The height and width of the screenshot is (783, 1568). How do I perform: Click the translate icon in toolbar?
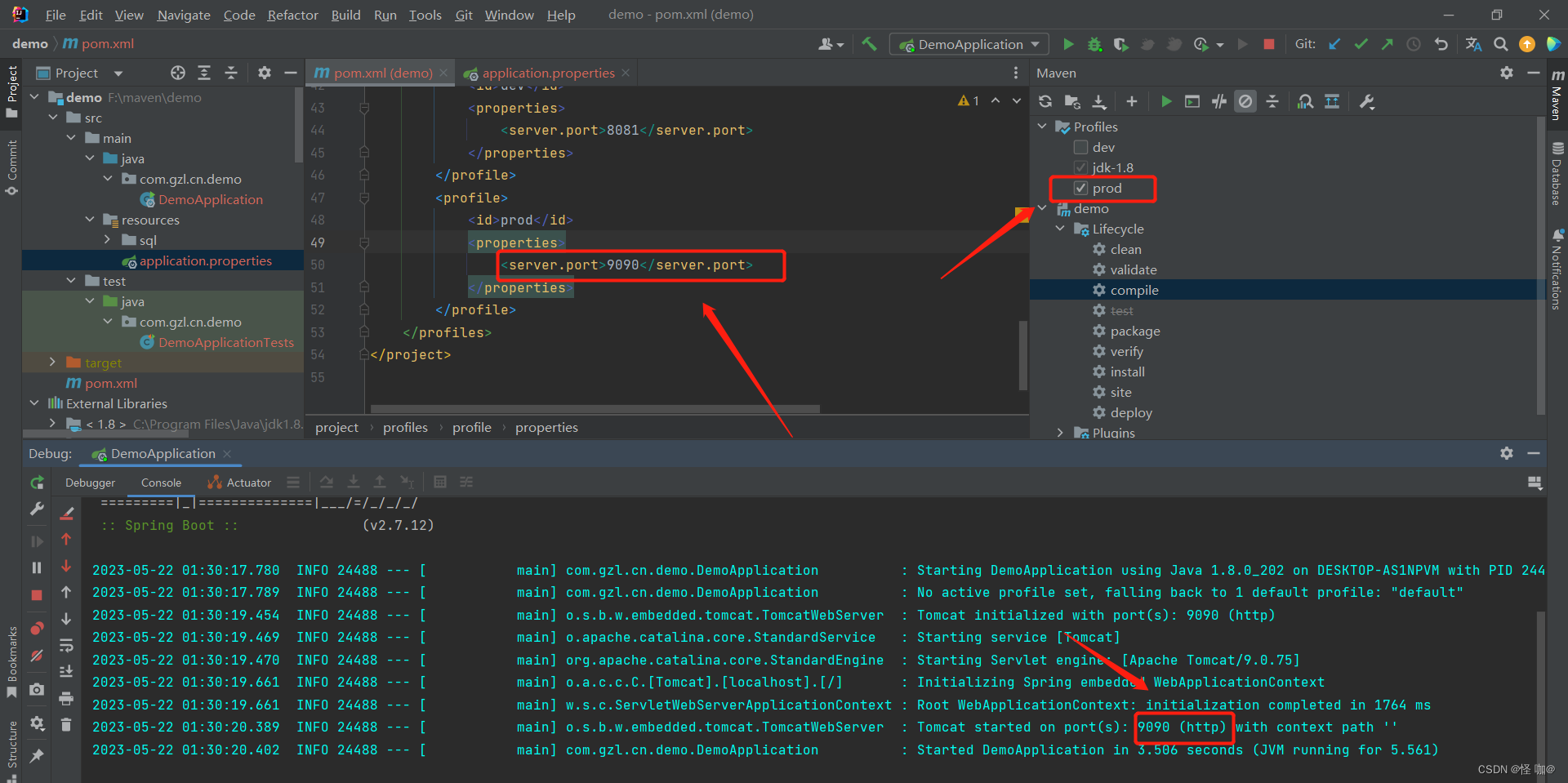(1473, 44)
